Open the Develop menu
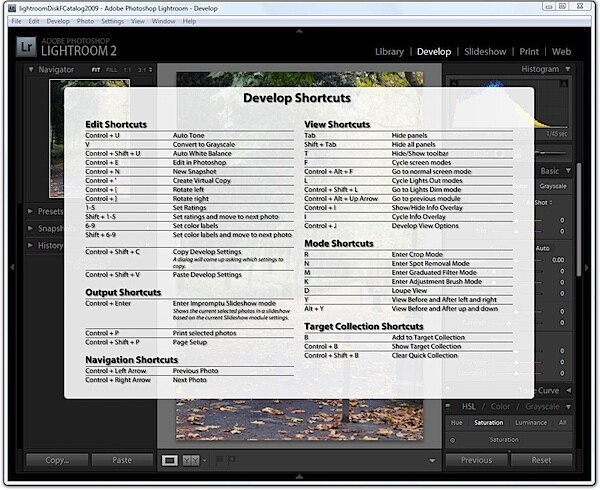 coord(58,21)
